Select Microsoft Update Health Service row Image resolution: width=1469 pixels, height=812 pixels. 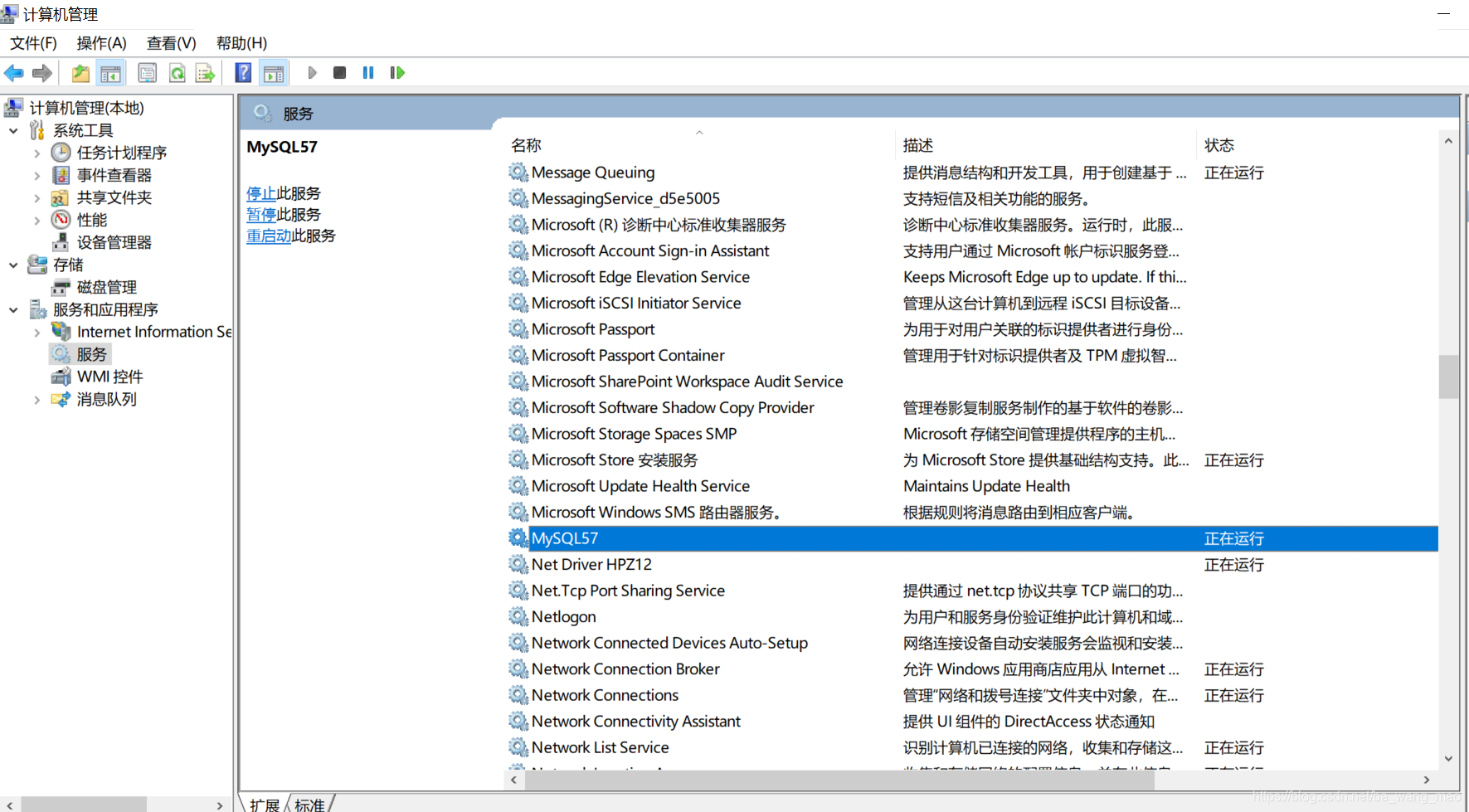[x=972, y=486]
